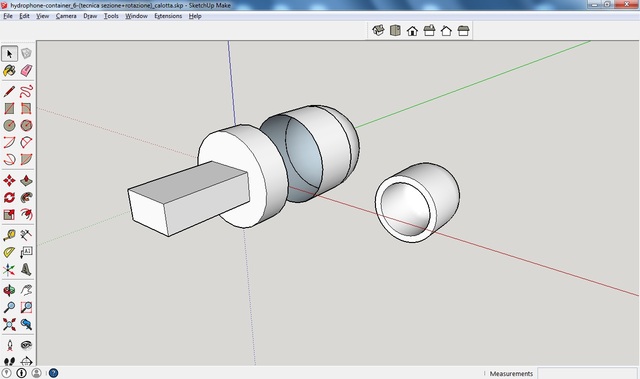Activate the Protractor tool

pos(9,252)
